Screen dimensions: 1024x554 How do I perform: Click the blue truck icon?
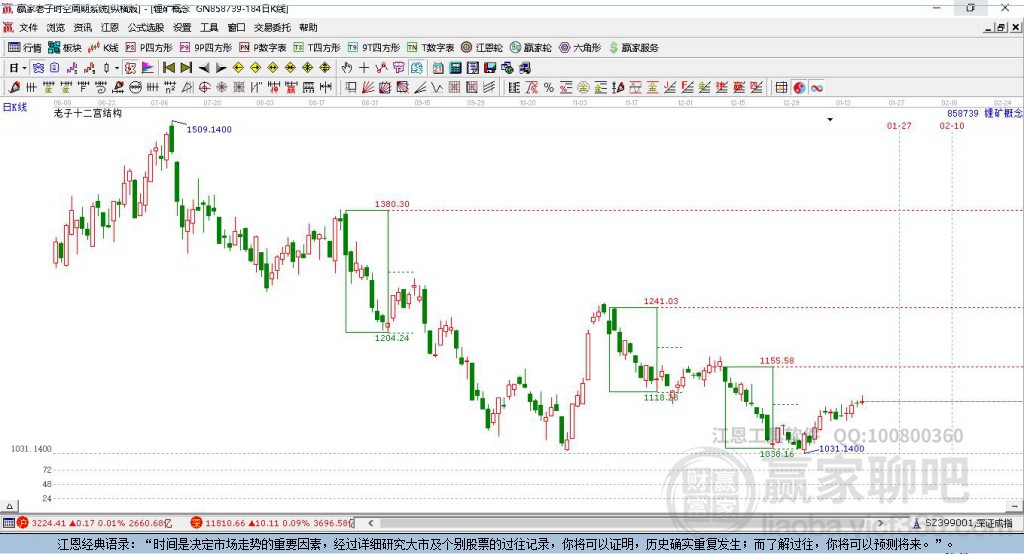click(x=524, y=68)
